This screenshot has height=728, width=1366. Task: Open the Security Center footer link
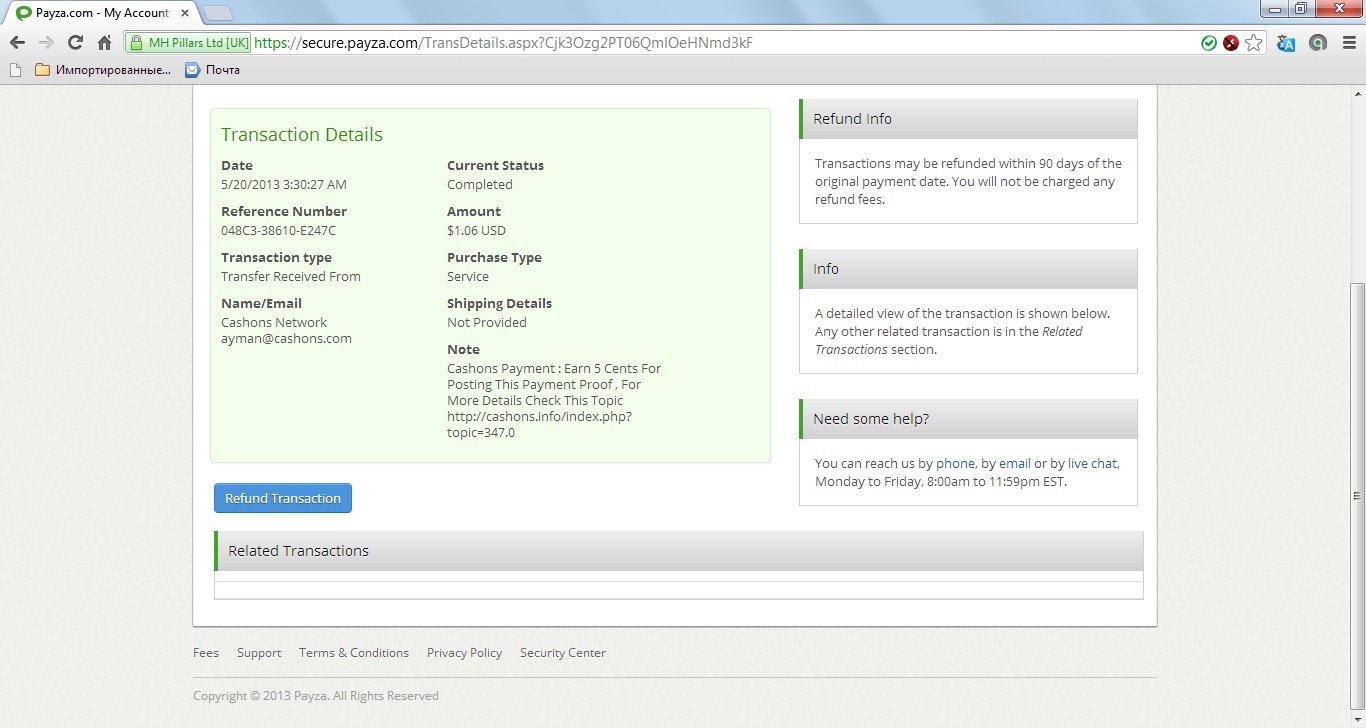coord(563,653)
